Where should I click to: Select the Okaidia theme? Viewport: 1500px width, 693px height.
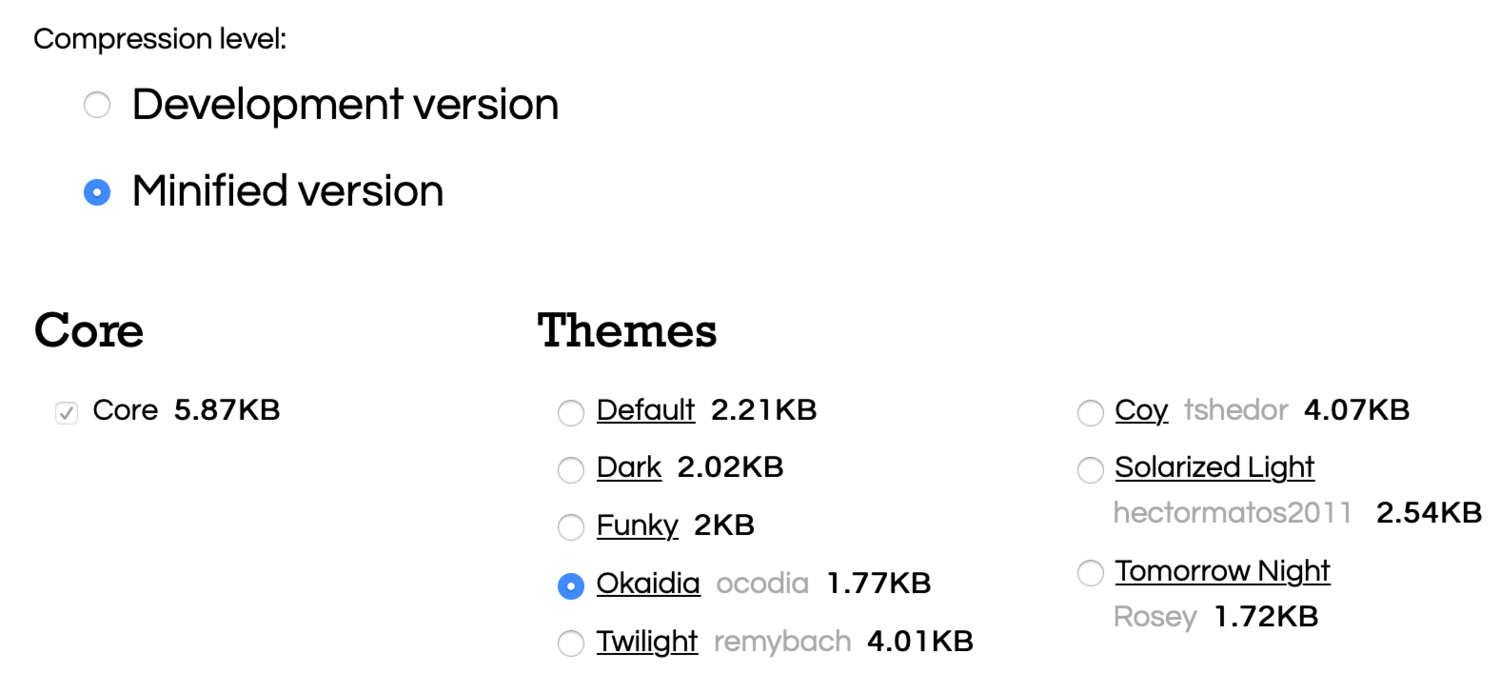pos(570,585)
